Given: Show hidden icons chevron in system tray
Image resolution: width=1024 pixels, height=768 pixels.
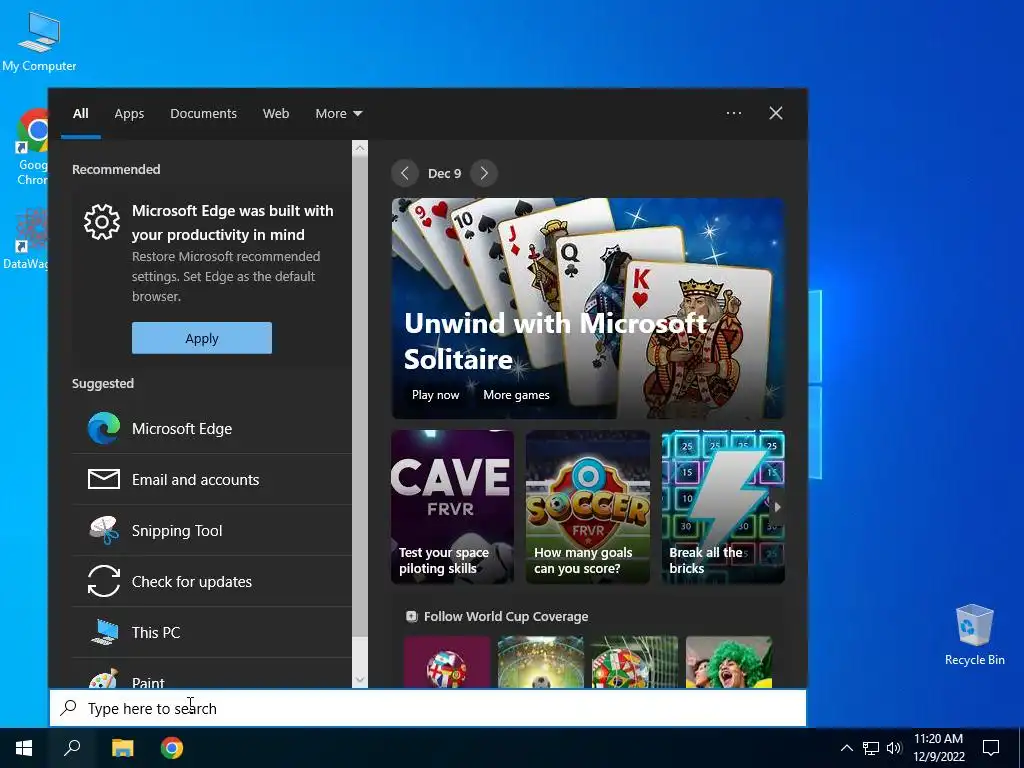Looking at the screenshot, I should 846,748.
